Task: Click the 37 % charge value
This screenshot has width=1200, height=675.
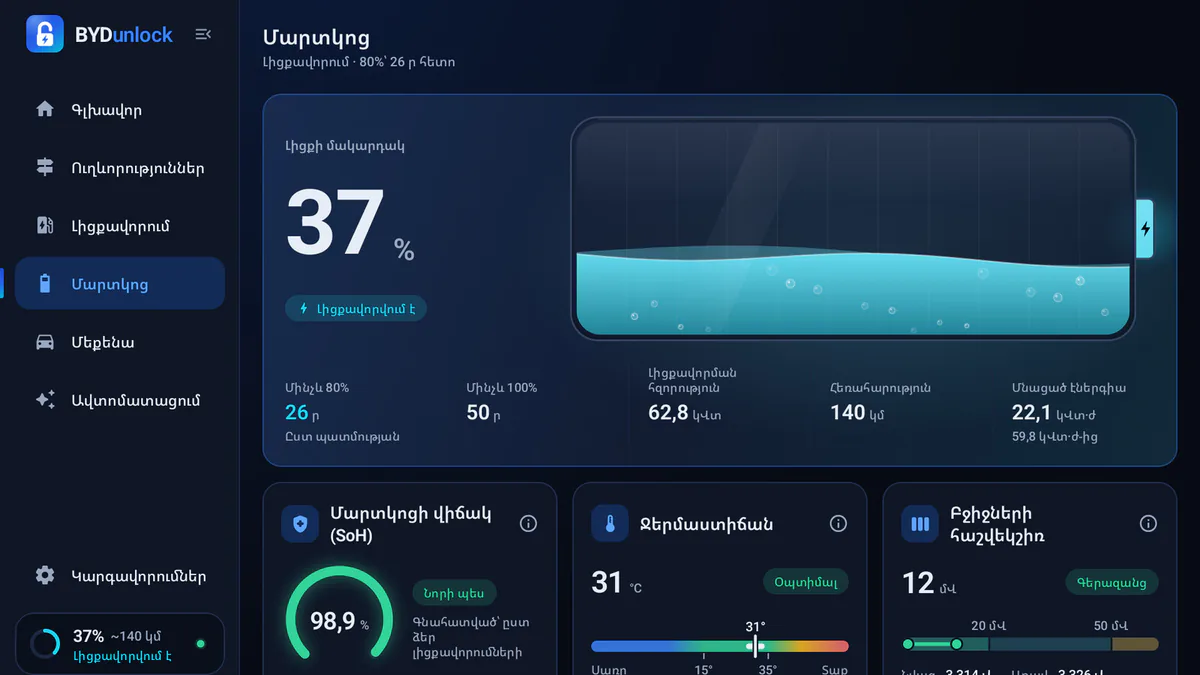Action: coord(351,226)
